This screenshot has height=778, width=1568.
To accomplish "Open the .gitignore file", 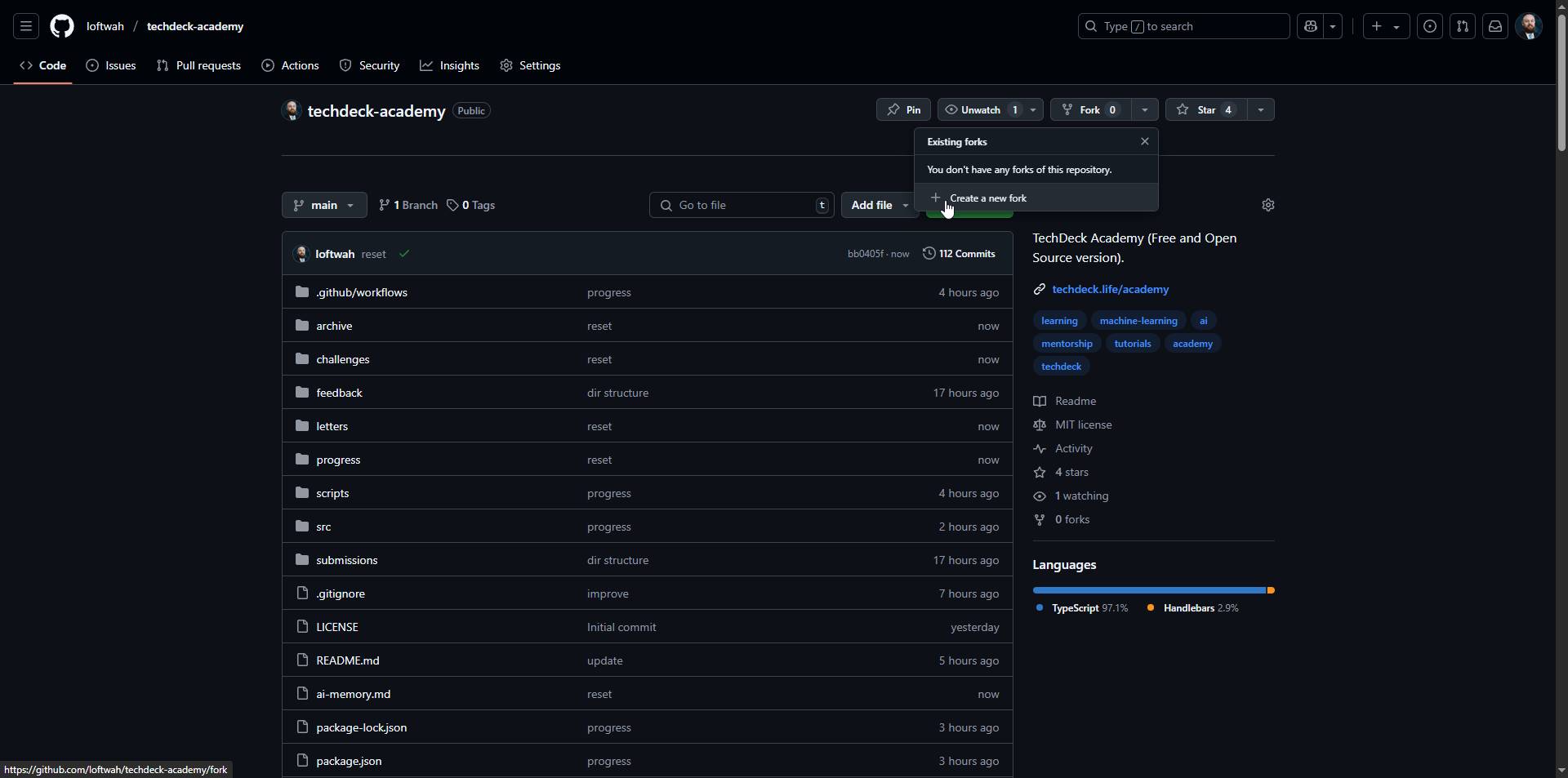I will 341,594.
